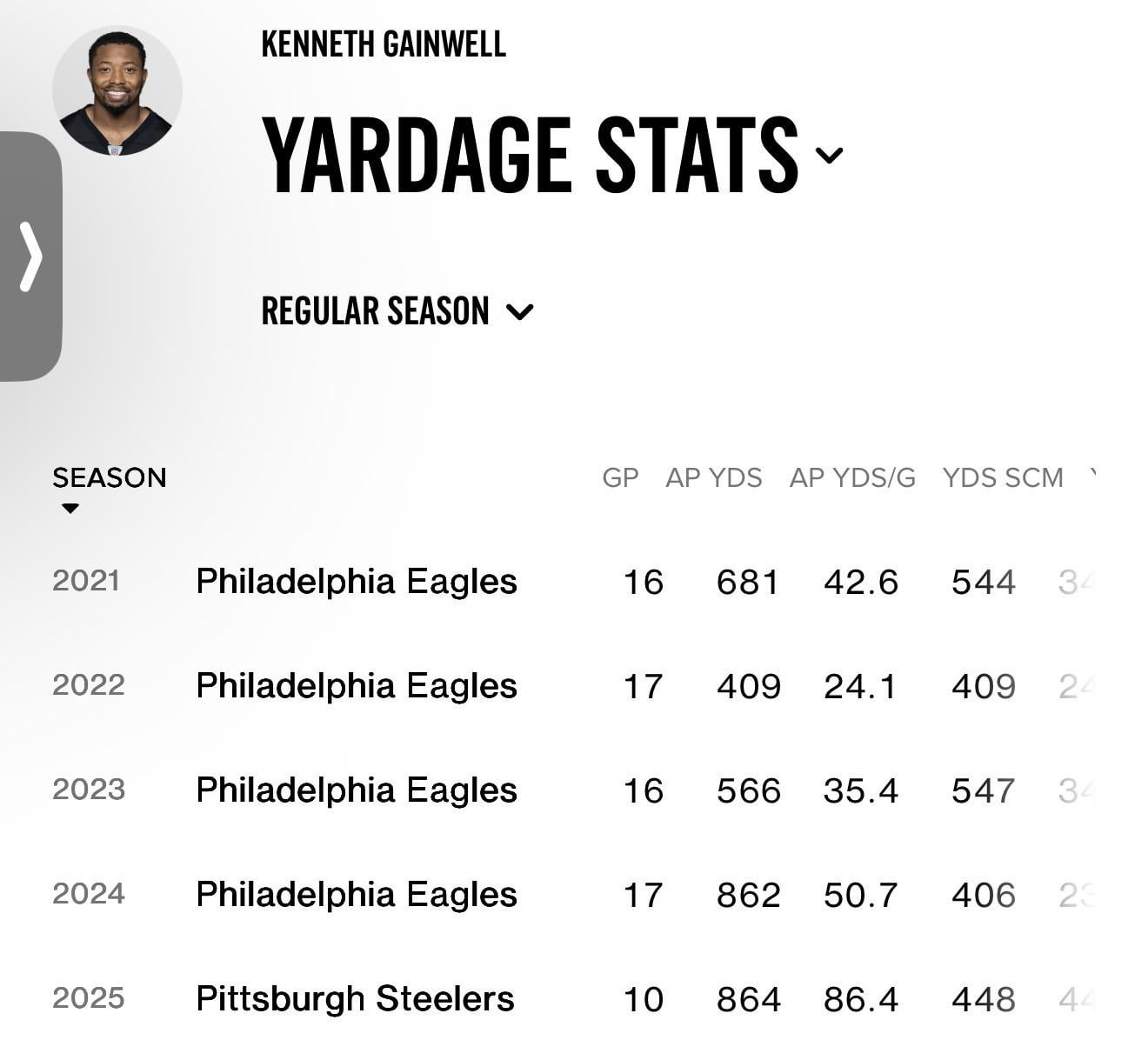Select the 2022 Philadelphia Eagles row
The width and height of the screenshot is (1148, 1040).
point(357,686)
